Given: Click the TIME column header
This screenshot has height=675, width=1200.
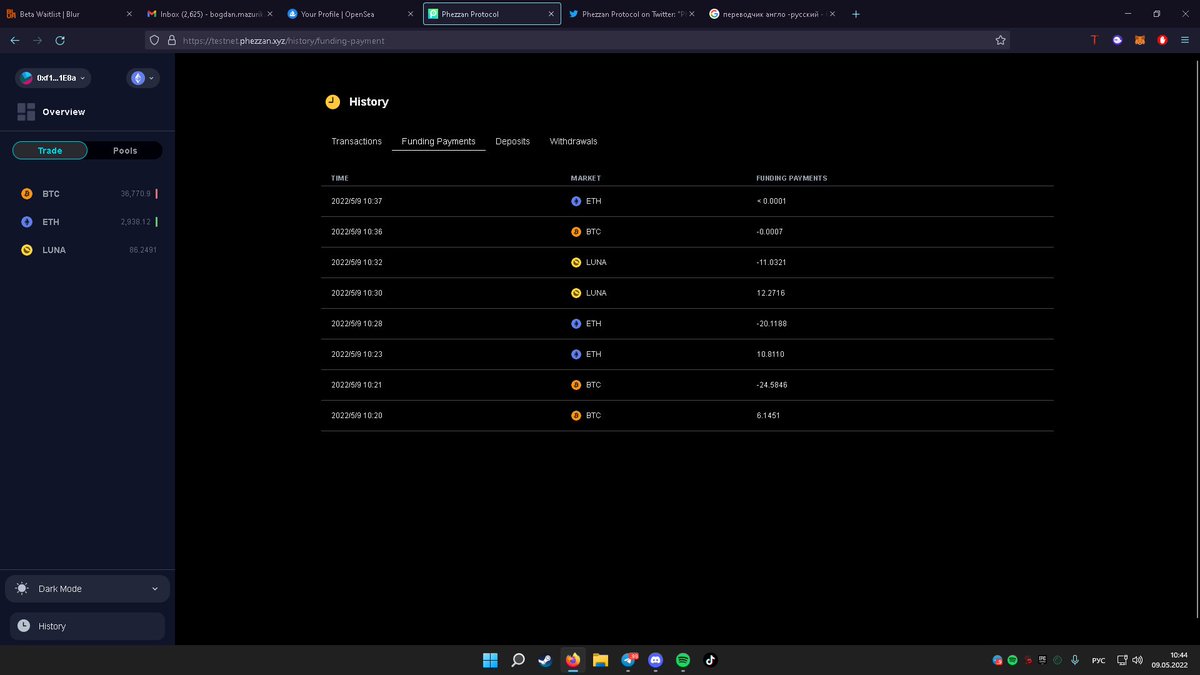Looking at the screenshot, I should [x=340, y=178].
